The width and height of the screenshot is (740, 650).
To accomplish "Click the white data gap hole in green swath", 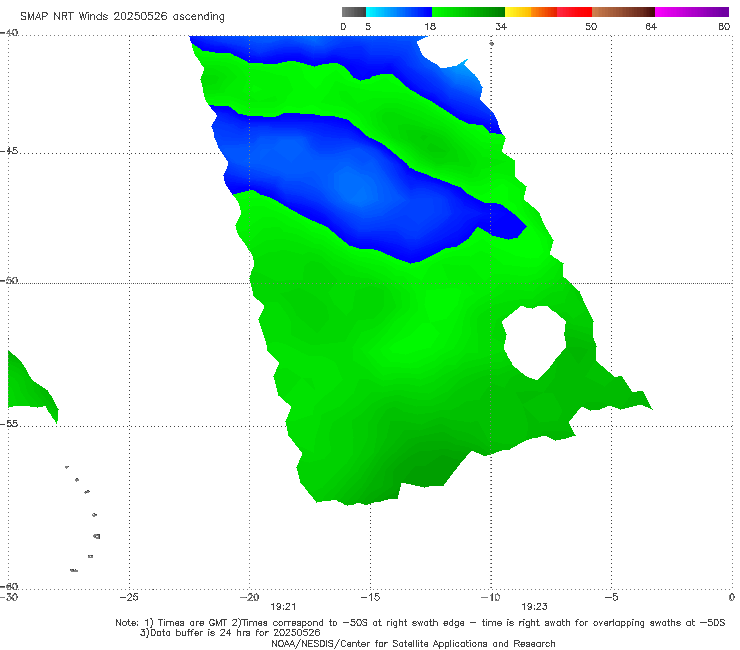I will [x=536, y=341].
